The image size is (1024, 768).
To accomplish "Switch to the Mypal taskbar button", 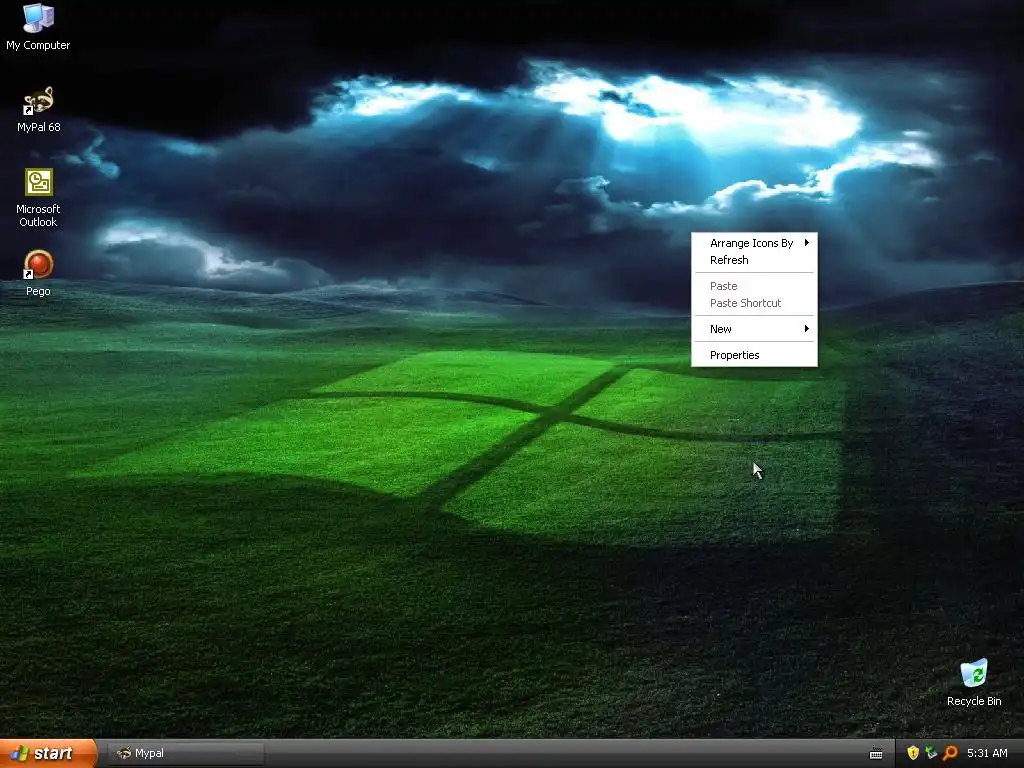I will [x=187, y=754].
